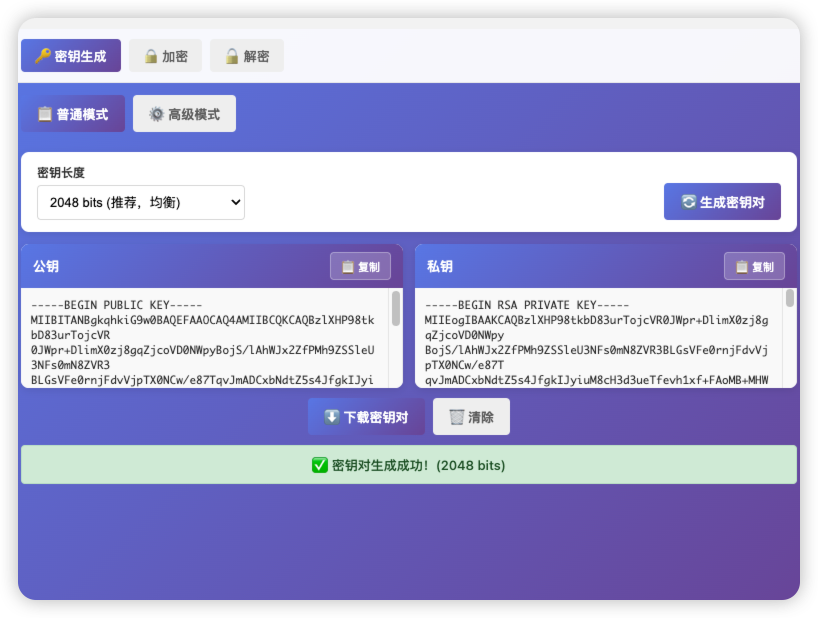Screen dimensions: 818x618
Task: Copy the public key with 复制 button
Action: click(x=360, y=267)
